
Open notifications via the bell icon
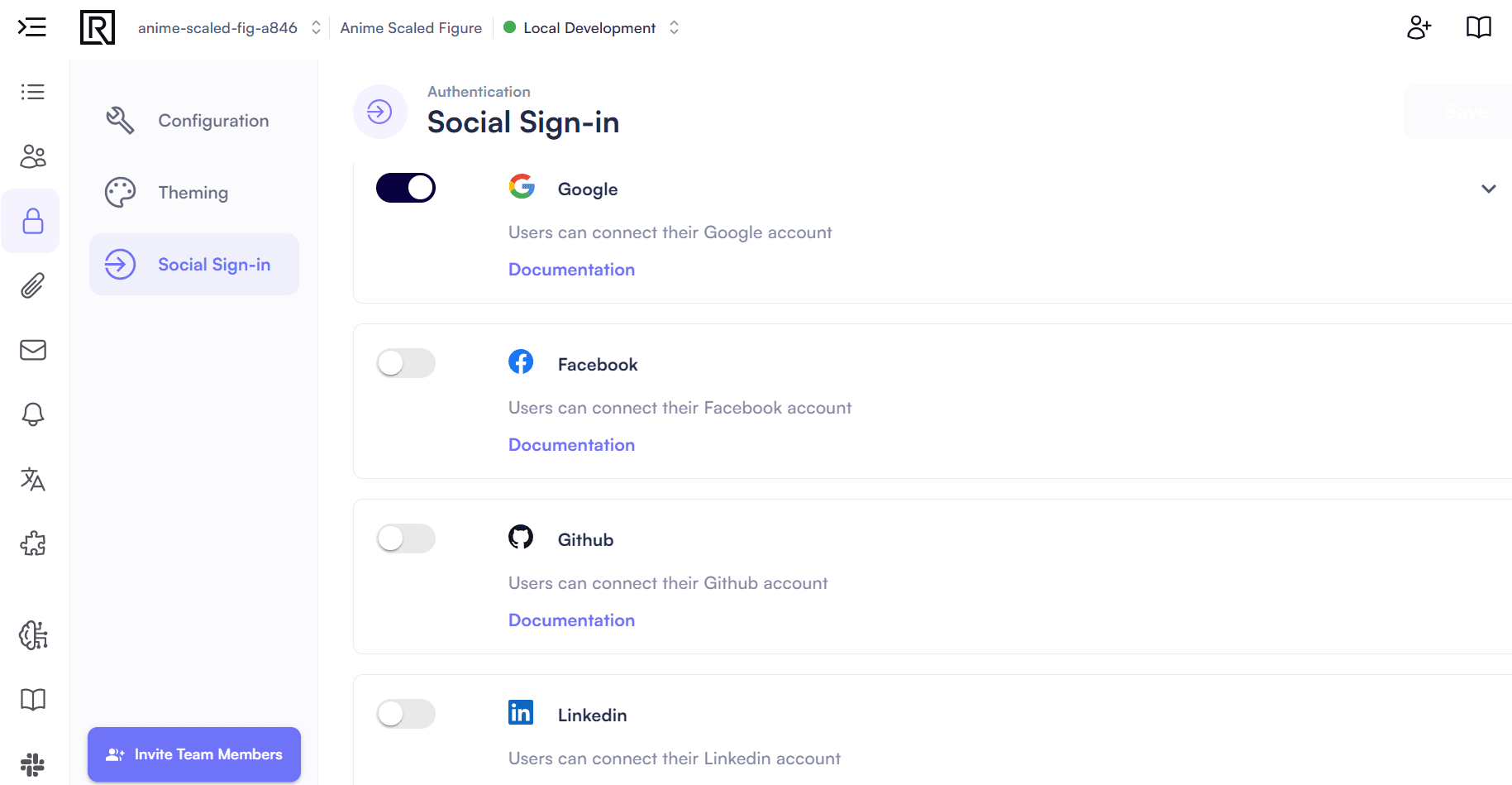pos(32,414)
